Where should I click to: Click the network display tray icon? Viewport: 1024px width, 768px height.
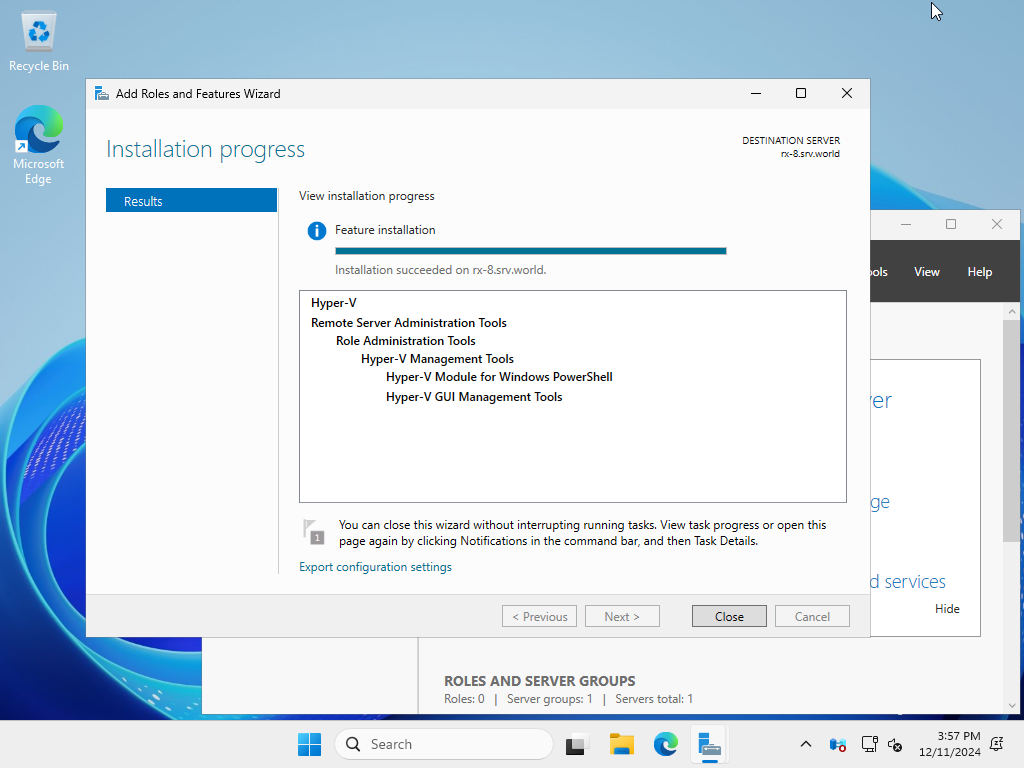(x=869, y=744)
